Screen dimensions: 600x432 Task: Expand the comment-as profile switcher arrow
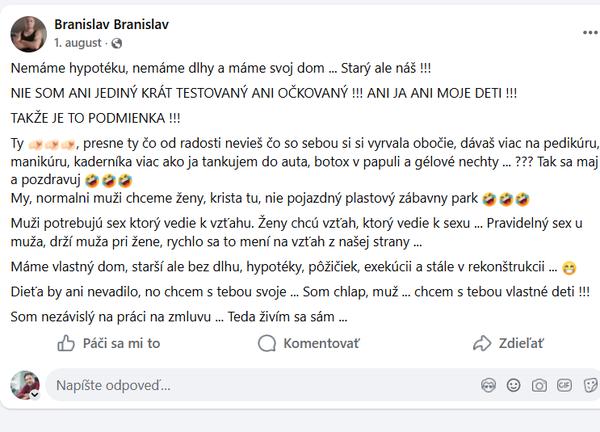35,394
